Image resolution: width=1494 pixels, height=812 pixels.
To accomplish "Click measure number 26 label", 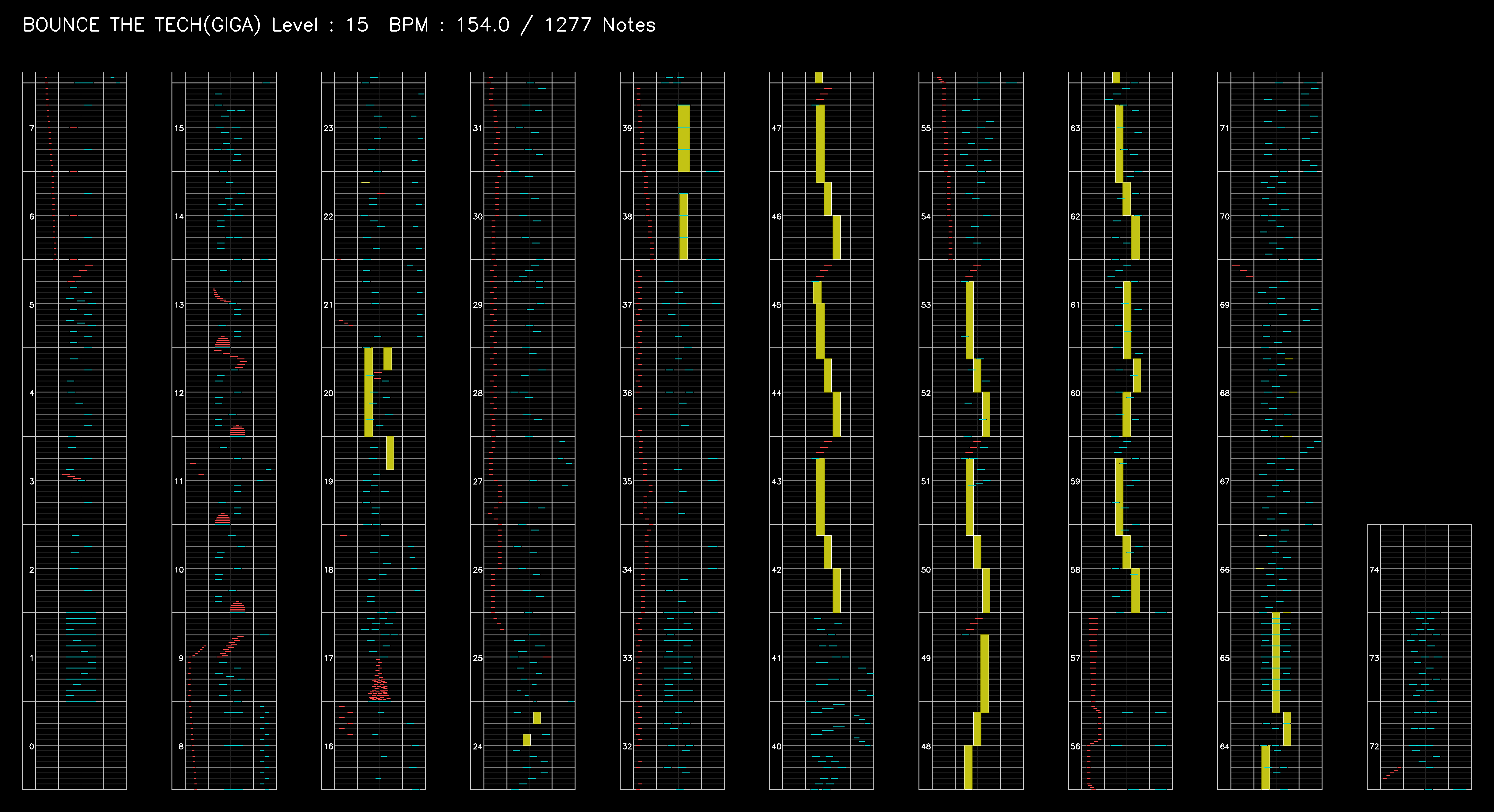I will coord(477,570).
